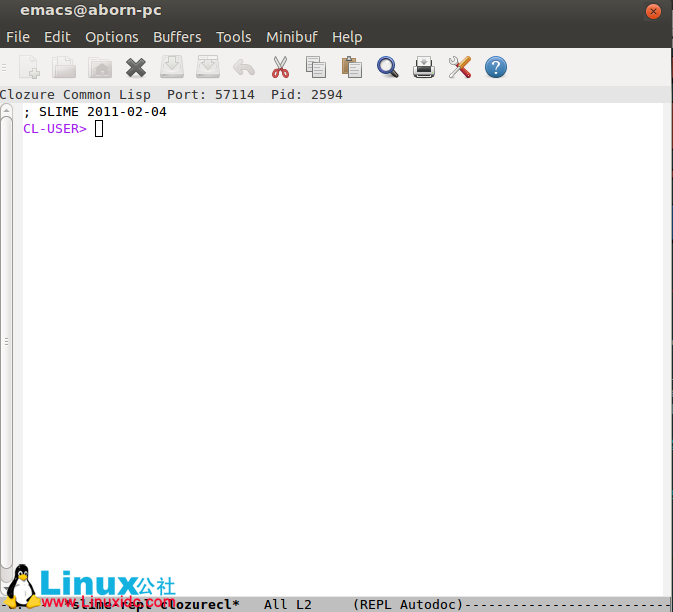Cut selection with the scissors icon
Image resolution: width=673 pixels, height=612 pixels.
coord(280,68)
